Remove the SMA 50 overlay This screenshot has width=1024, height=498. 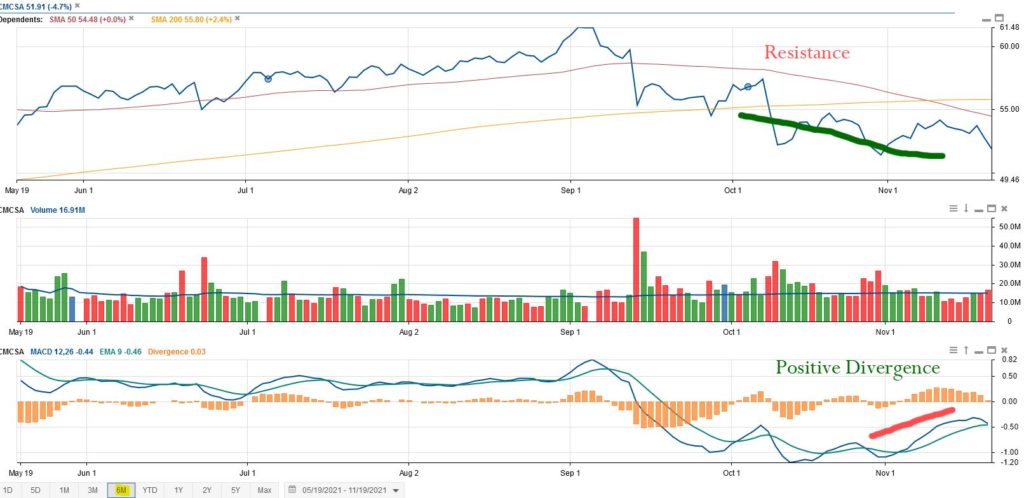click(x=131, y=18)
